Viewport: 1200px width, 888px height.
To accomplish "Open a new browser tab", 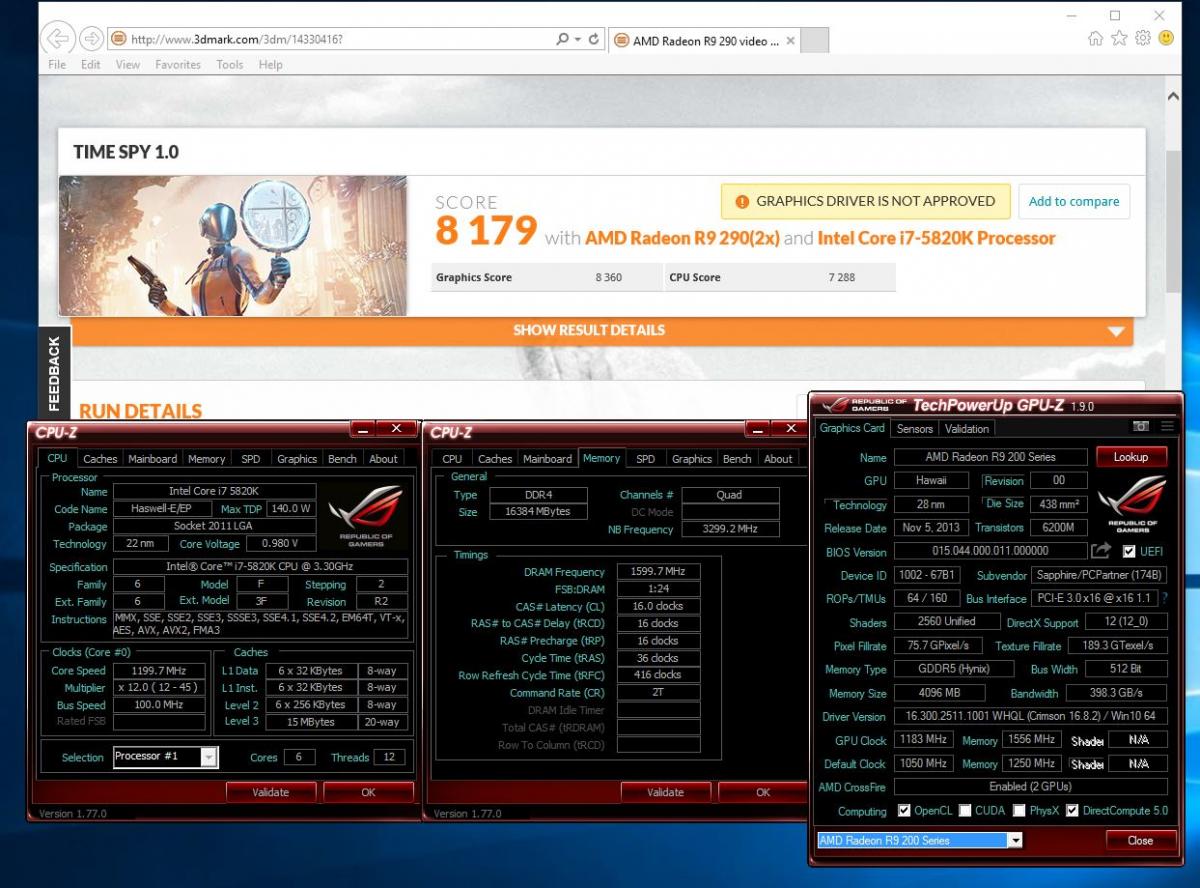I will tap(815, 41).
